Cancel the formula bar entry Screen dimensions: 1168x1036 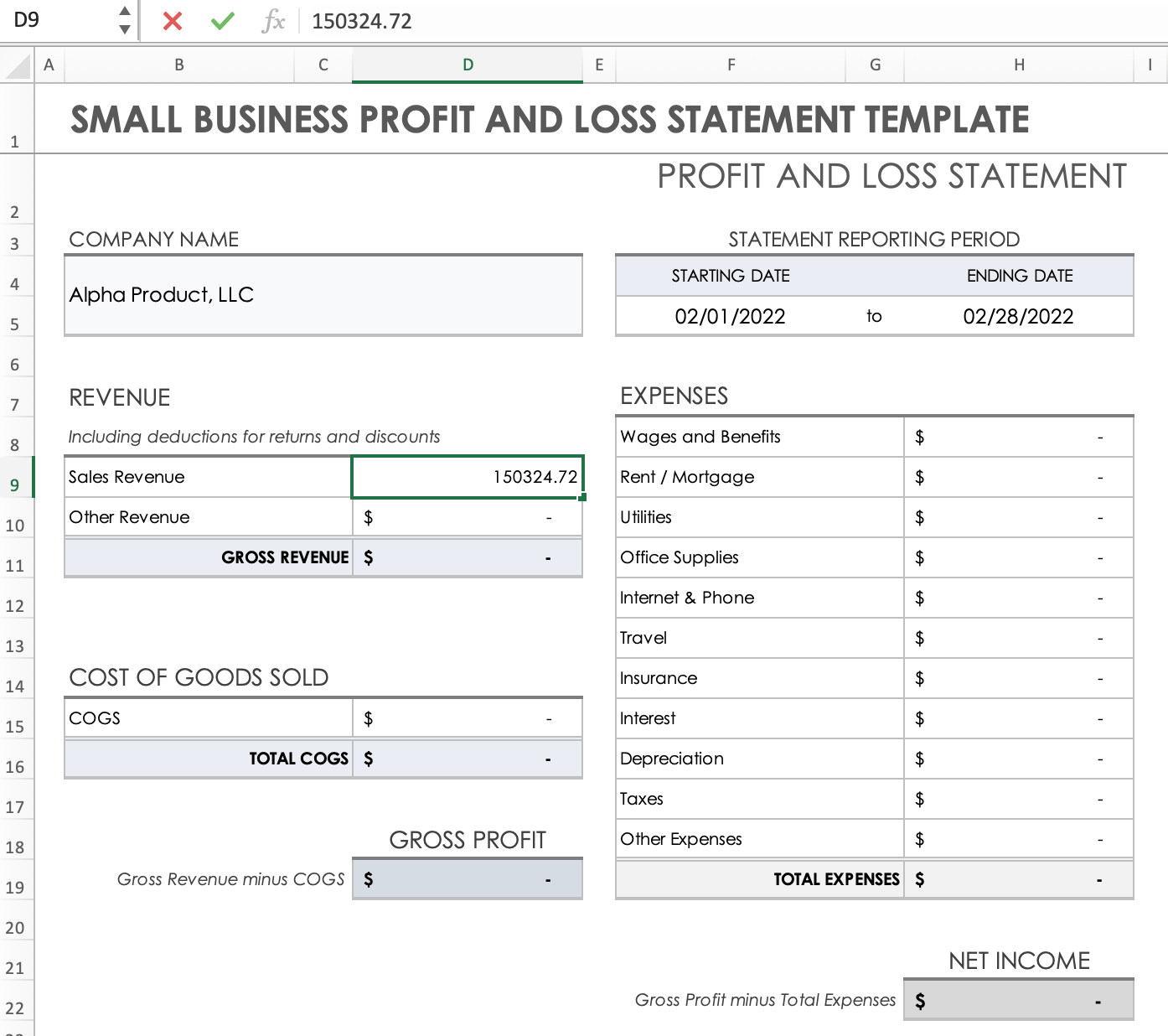173,21
